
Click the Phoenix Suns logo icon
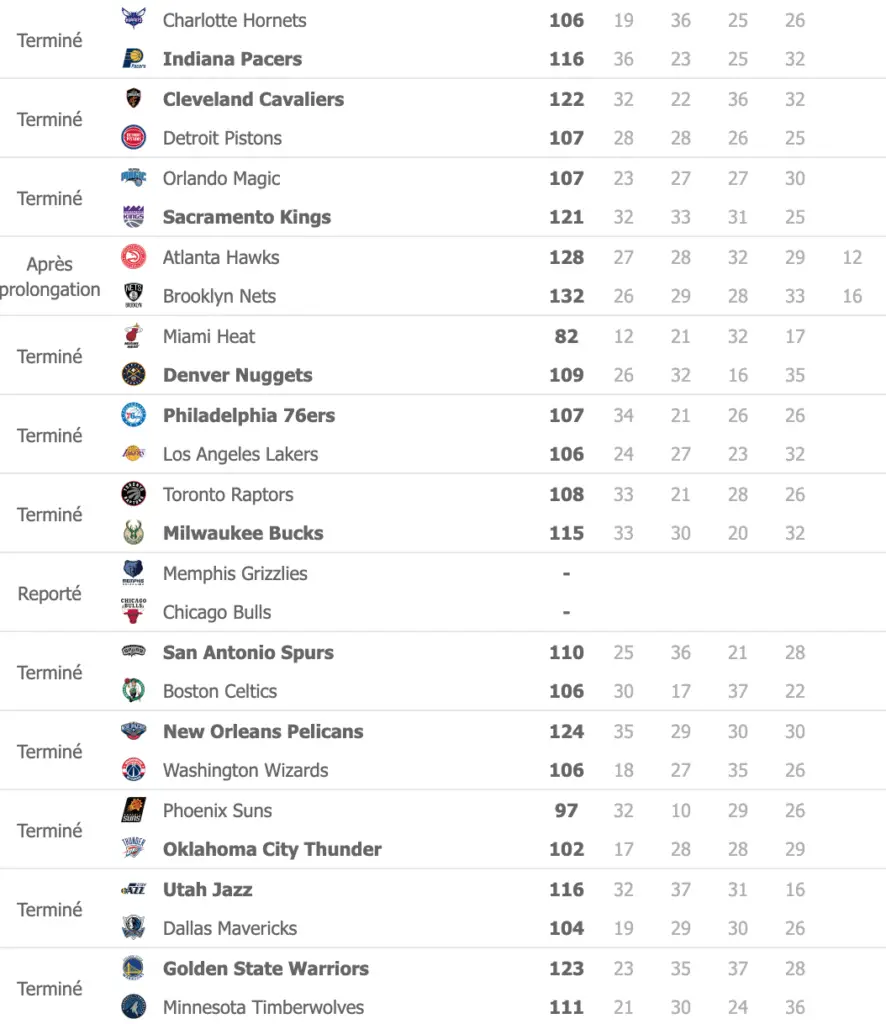click(133, 810)
